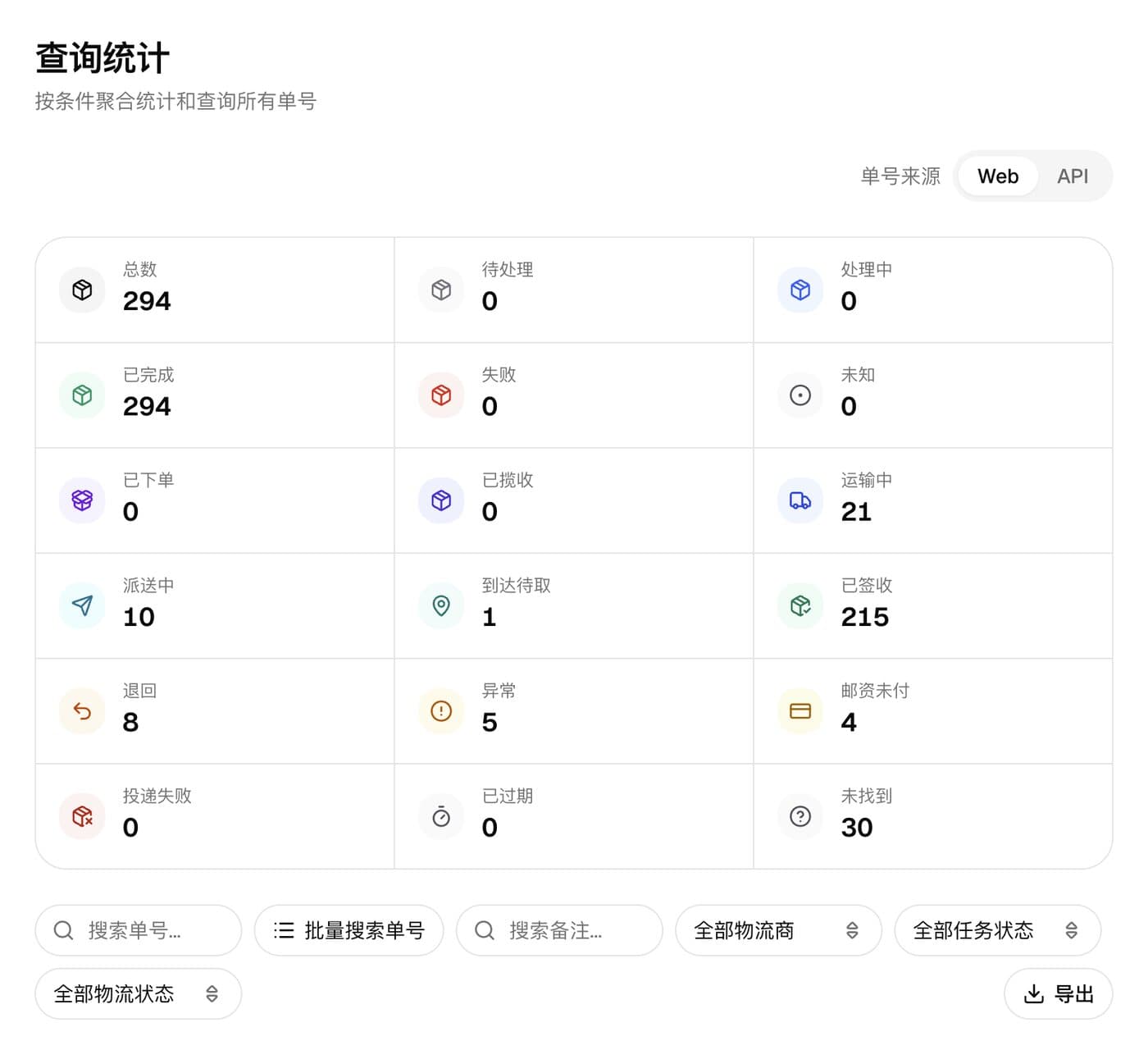Click the 派送中 count 10

pyautogui.click(x=139, y=617)
